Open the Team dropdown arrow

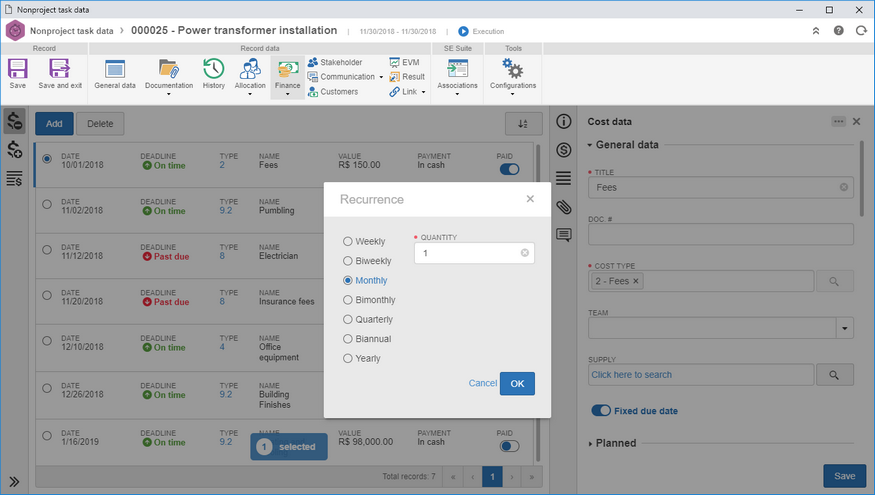click(845, 328)
